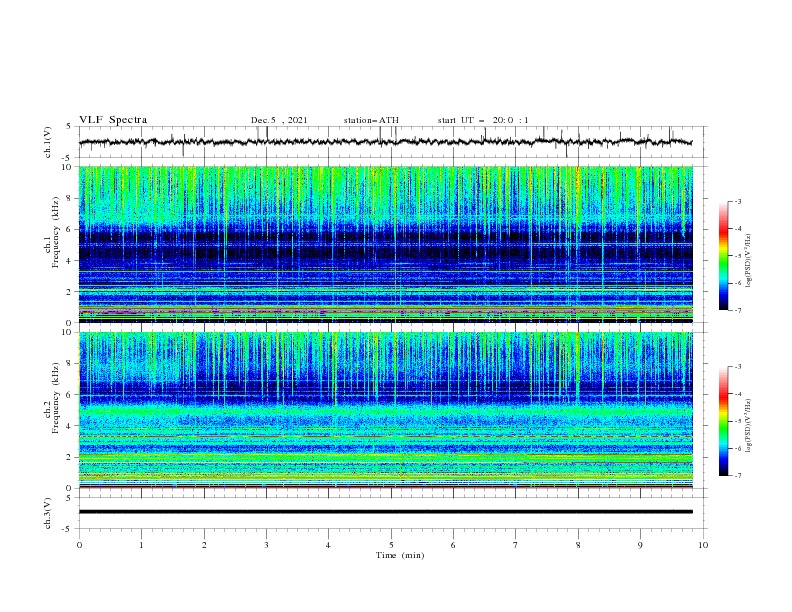Viewport: 792px width, 612px height.
Task: Click the "2" tick on the time axis
Action: point(204,545)
